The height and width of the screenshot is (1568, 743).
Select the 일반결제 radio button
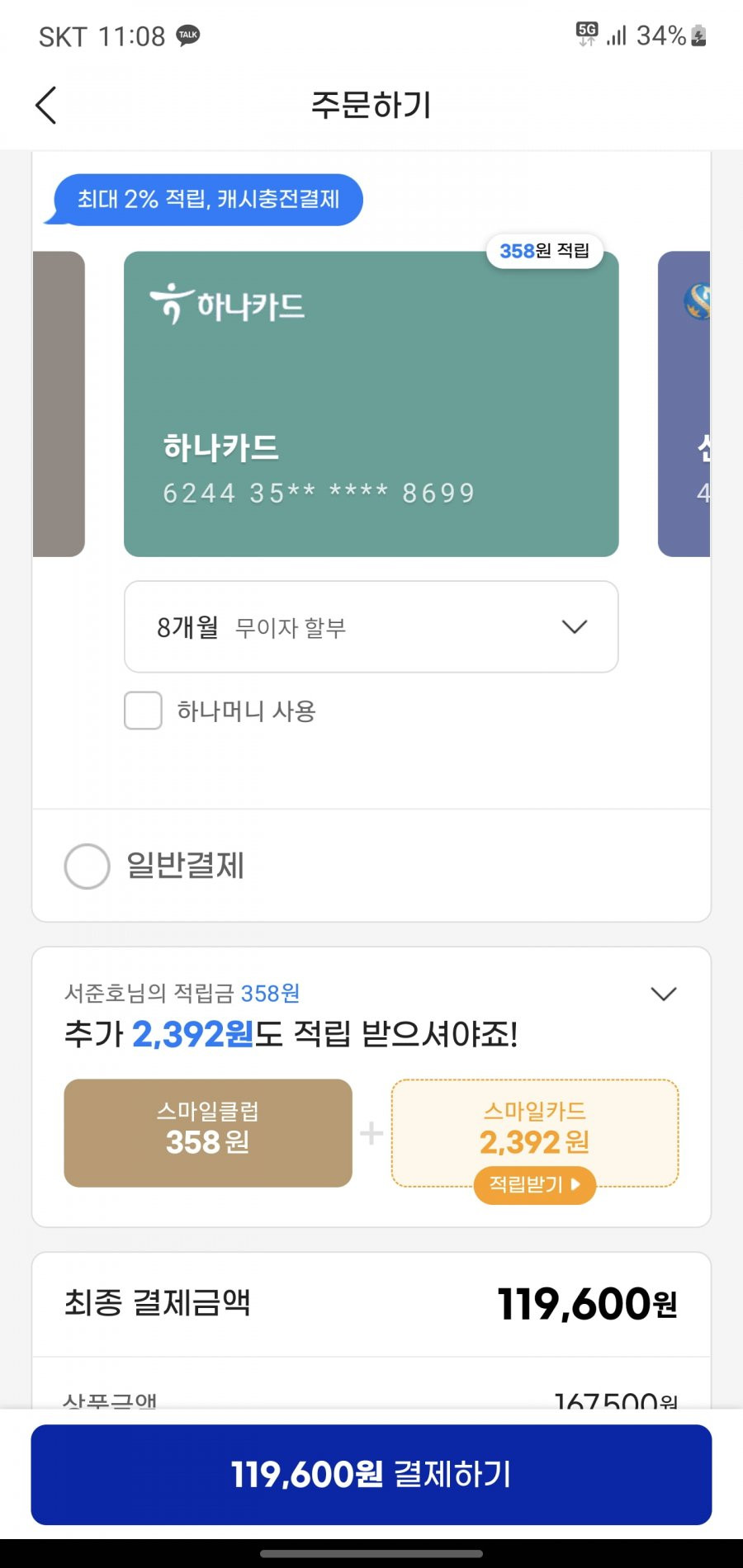(87, 866)
